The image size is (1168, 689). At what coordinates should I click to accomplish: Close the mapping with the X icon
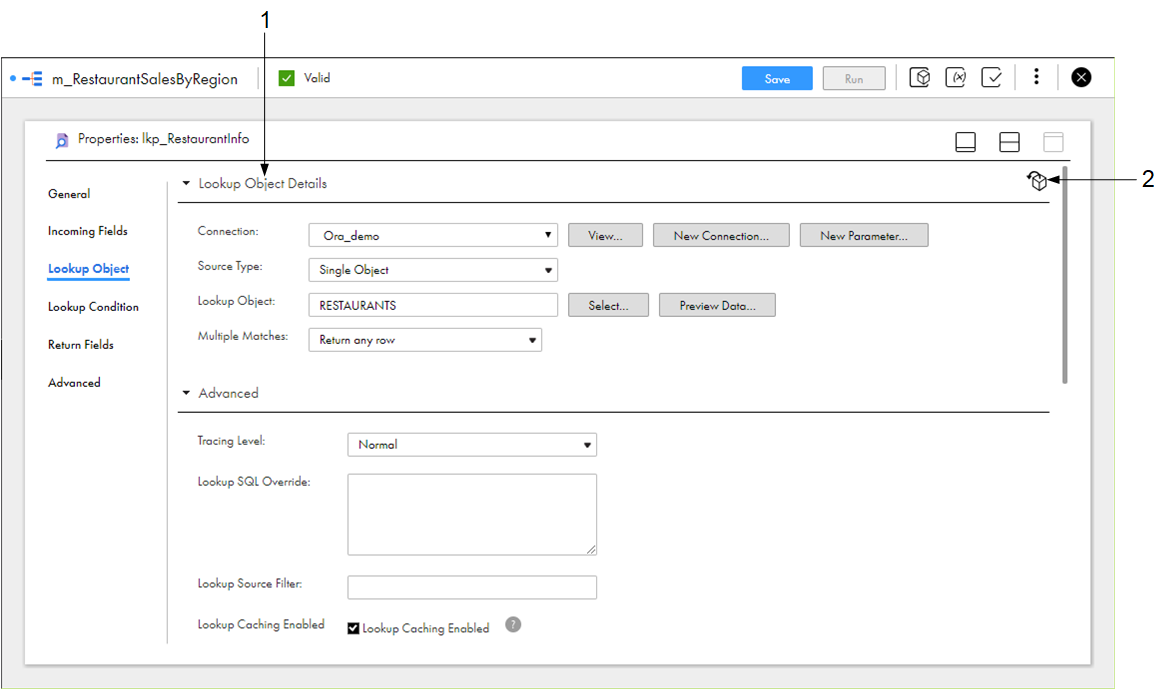coord(1081,77)
